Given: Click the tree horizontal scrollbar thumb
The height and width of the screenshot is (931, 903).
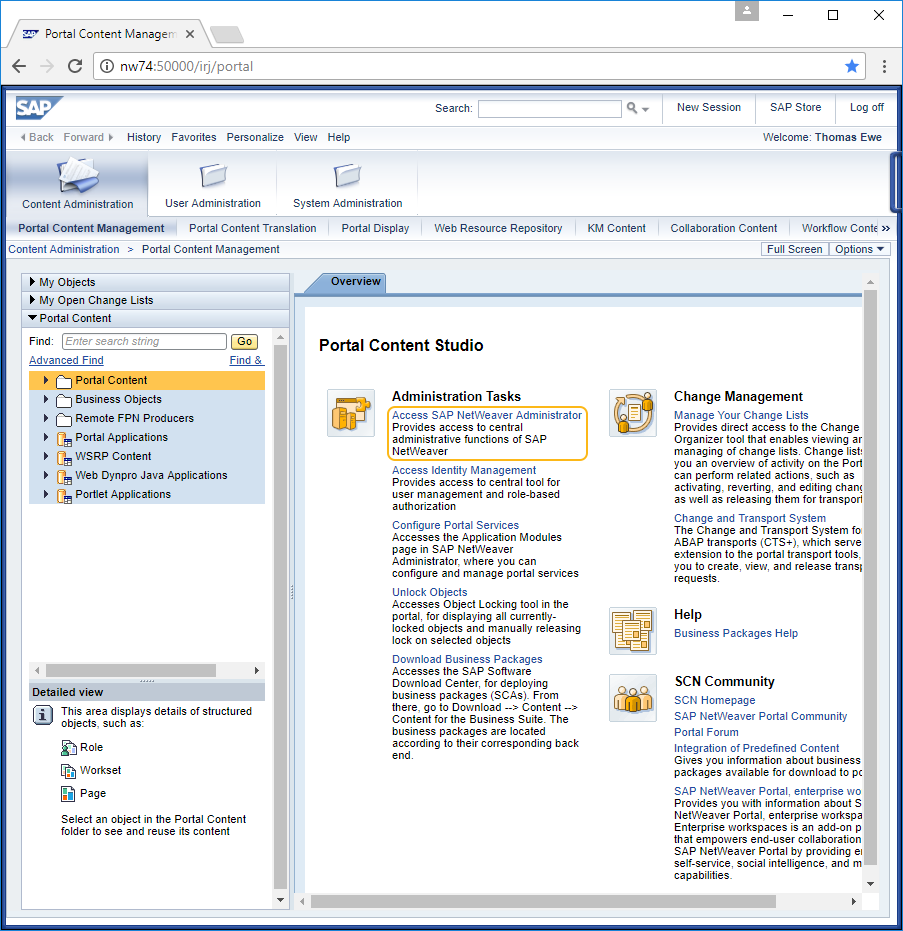Looking at the screenshot, I should pyautogui.click(x=131, y=670).
